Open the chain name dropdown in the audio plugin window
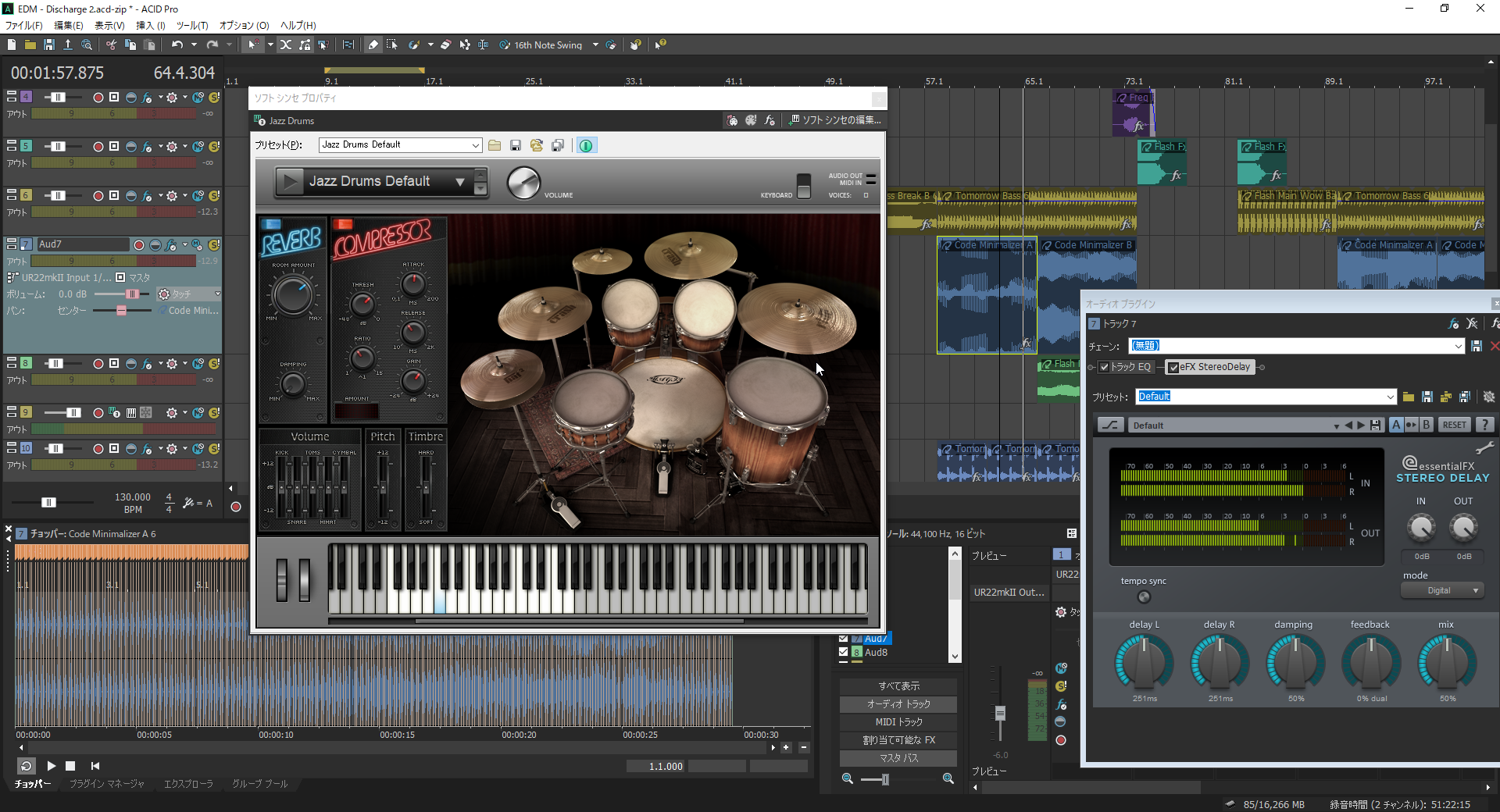The image size is (1500, 812). [1458, 346]
